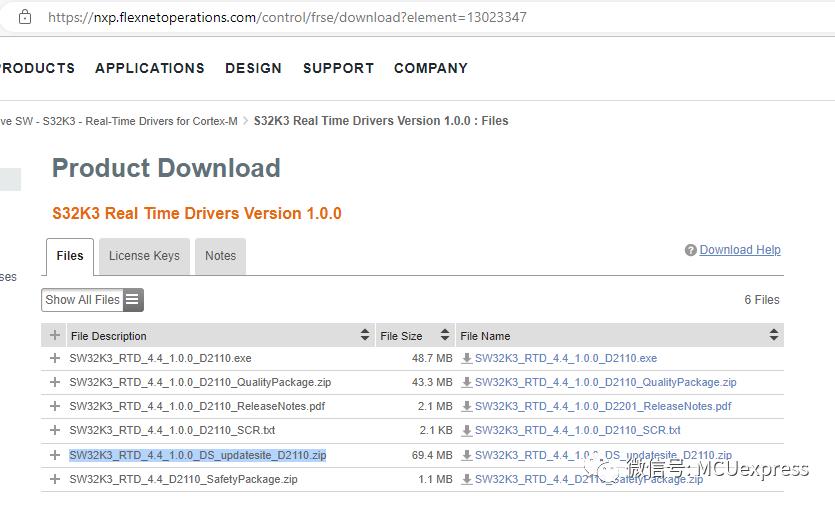This screenshot has width=835, height=507.
Task: Select the Files tab
Action: click(x=70, y=256)
